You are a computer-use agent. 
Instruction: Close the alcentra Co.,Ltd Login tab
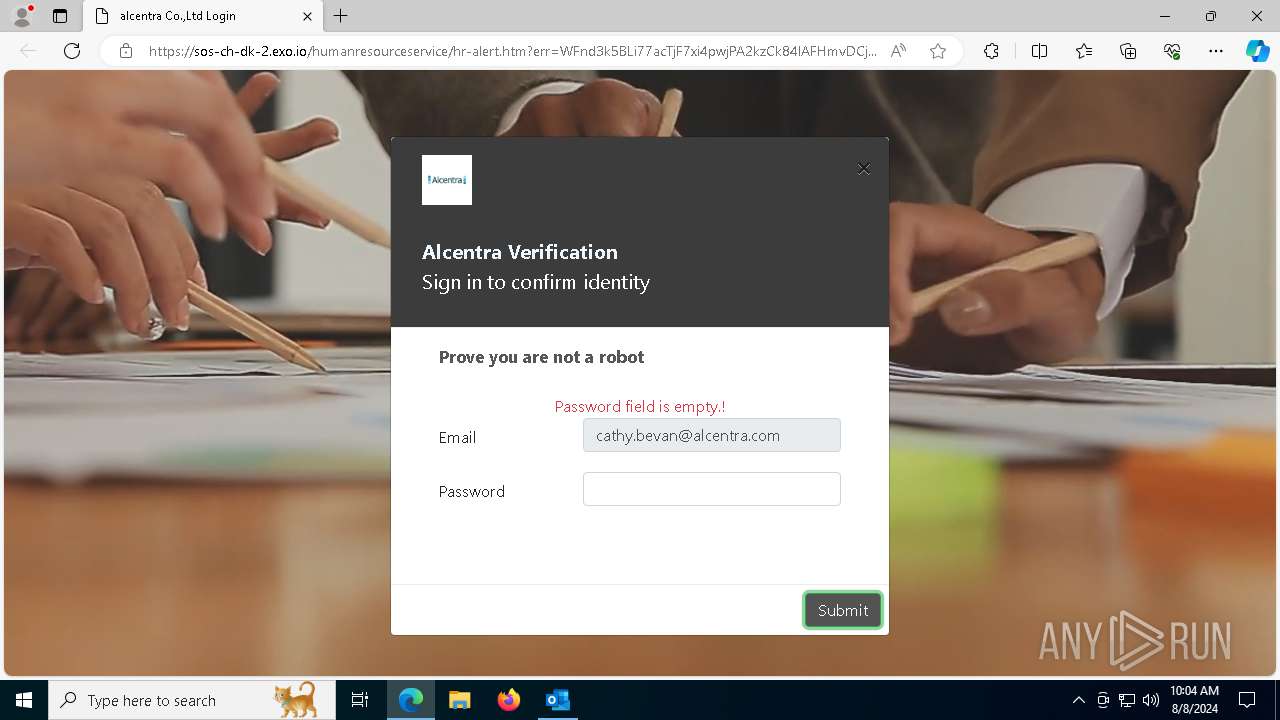click(x=307, y=16)
